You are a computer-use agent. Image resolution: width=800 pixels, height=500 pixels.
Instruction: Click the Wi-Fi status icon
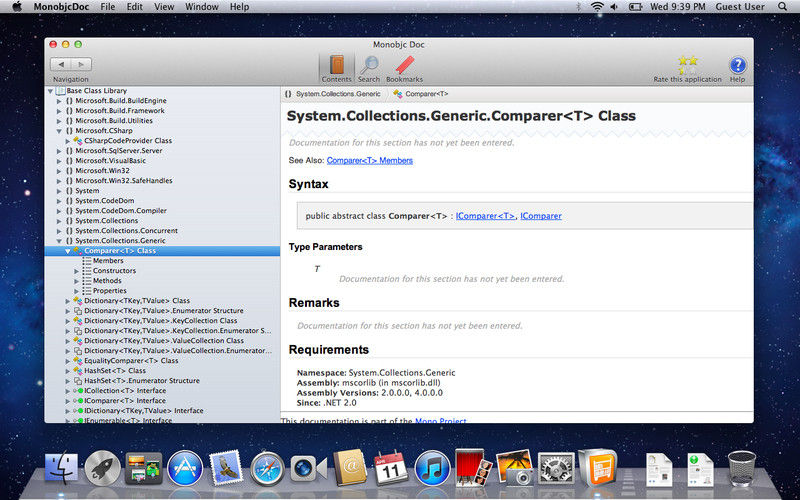tap(596, 7)
